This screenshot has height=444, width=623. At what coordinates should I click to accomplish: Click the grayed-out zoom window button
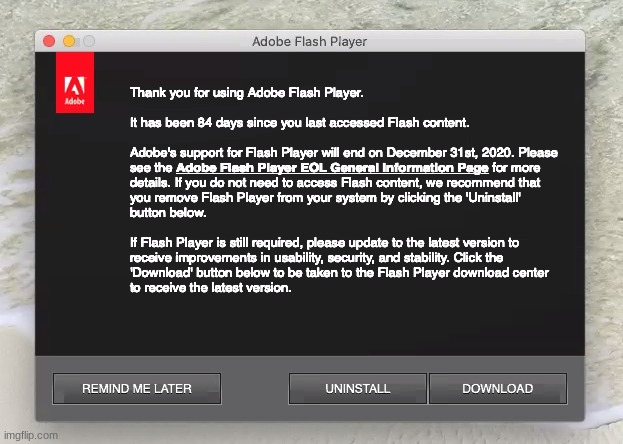pyautogui.click(x=88, y=41)
